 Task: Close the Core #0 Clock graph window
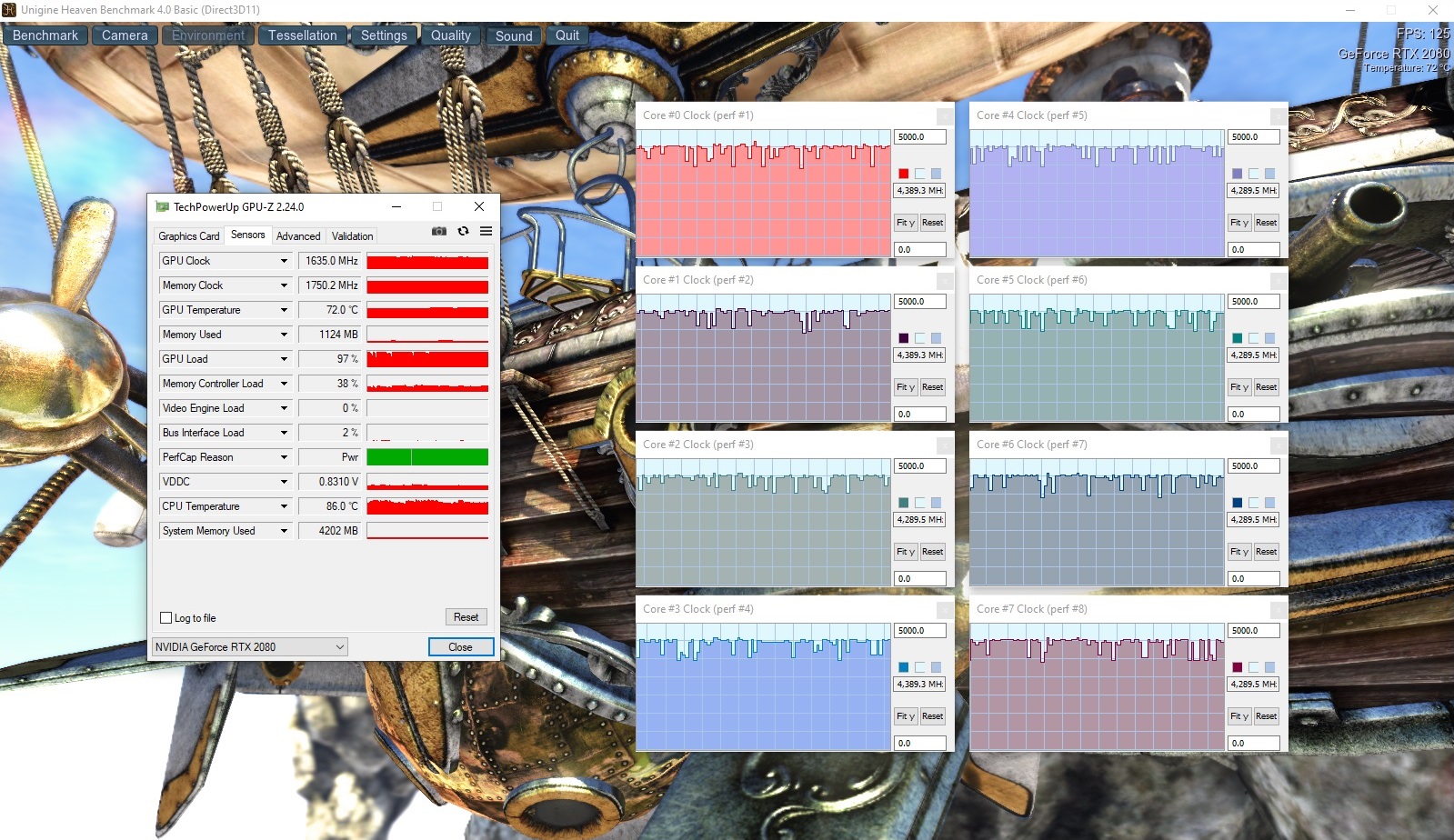tap(945, 116)
